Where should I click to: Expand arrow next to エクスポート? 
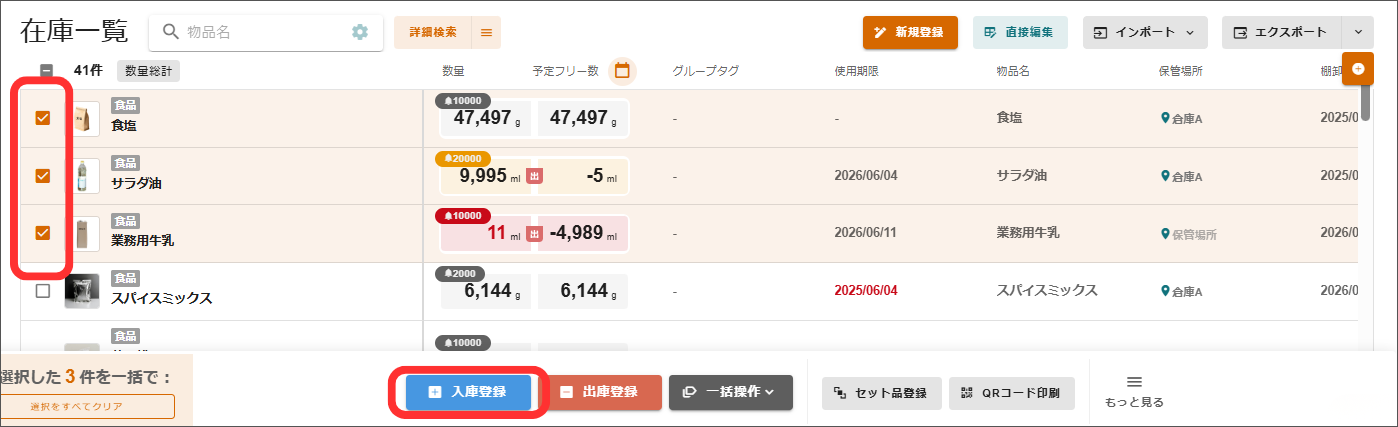1358,32
